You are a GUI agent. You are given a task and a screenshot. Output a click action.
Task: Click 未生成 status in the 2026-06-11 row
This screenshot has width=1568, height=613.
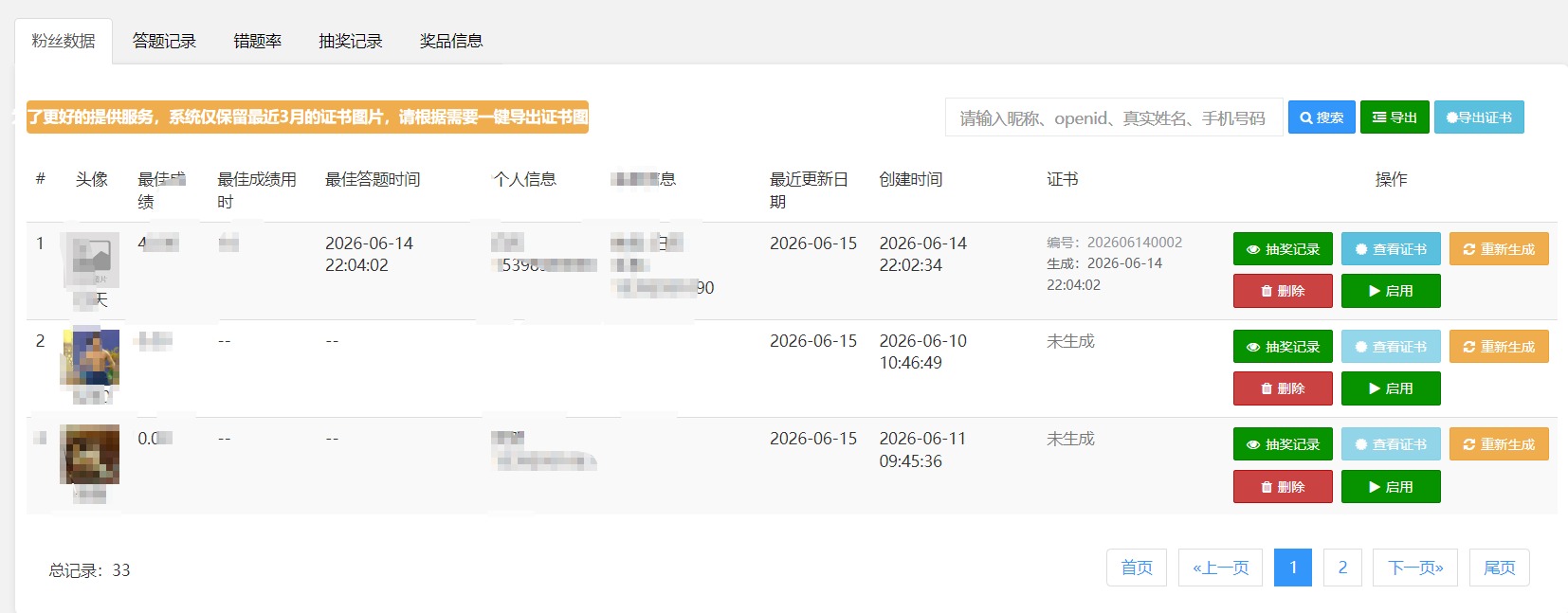(x=1070, y=439)
